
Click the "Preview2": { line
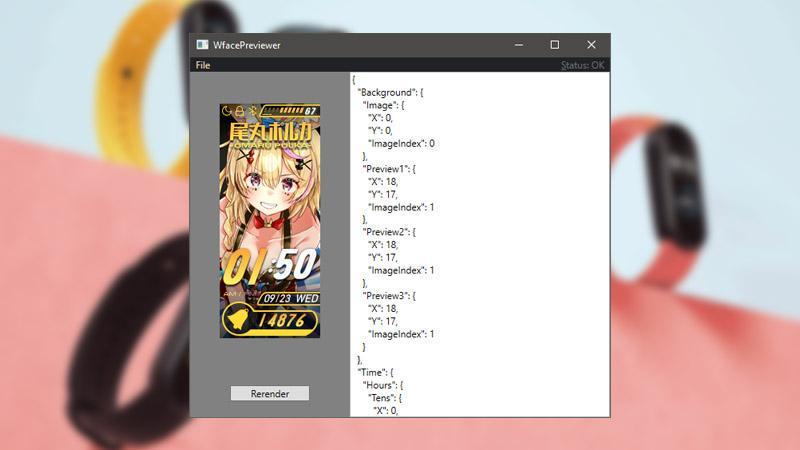[x=389, y=232]
